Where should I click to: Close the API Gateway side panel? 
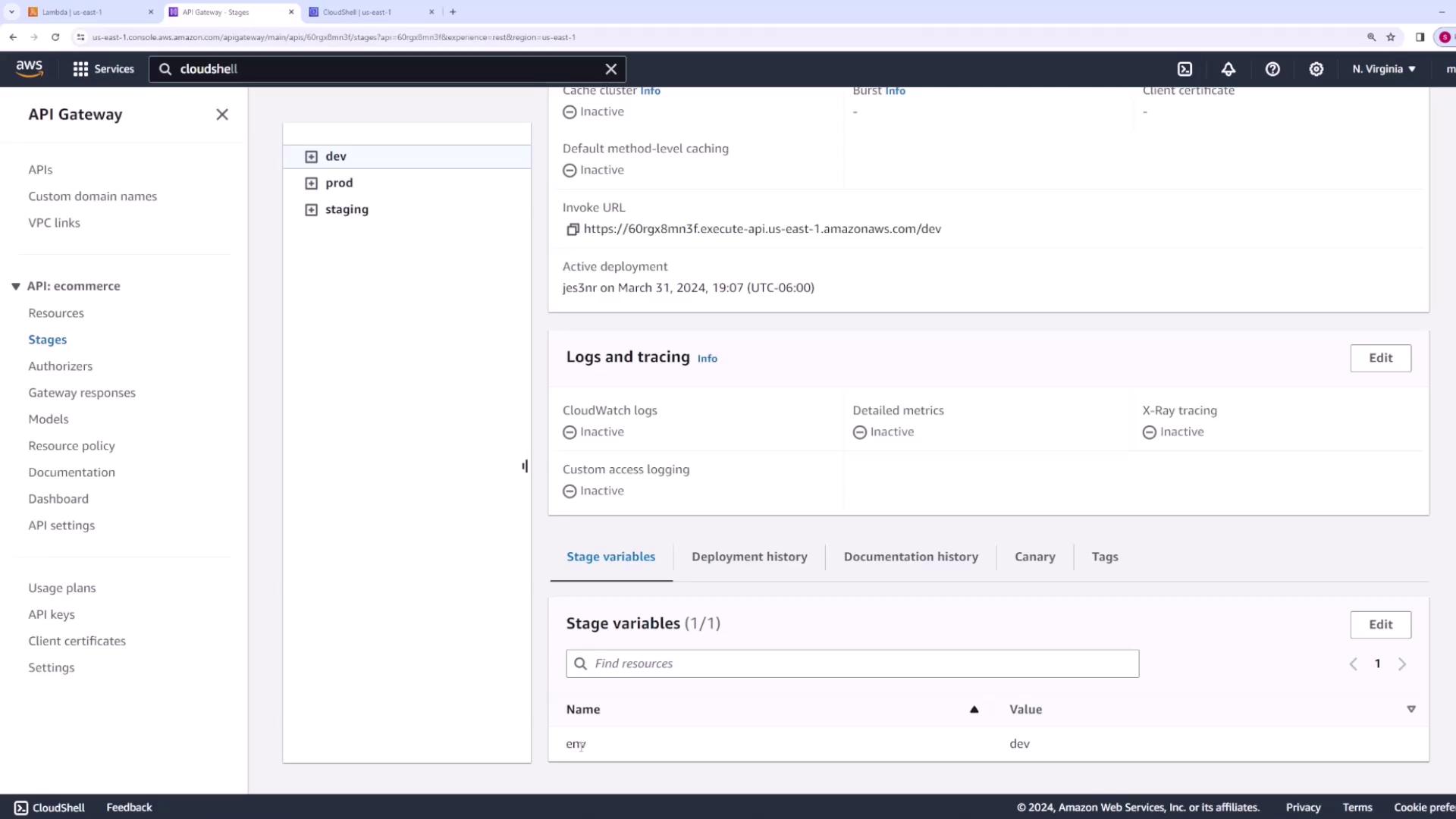coord(222,115)
